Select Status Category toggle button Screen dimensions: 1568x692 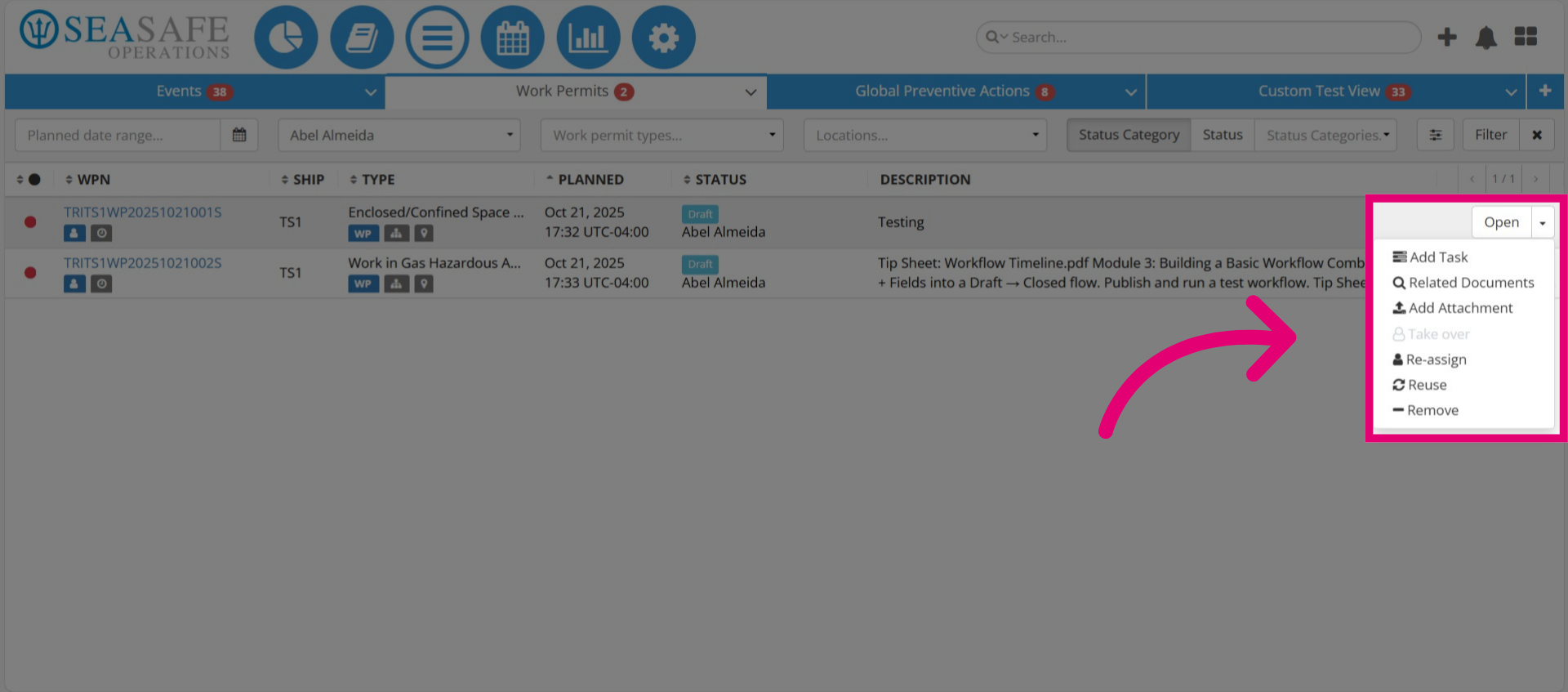click(1129, 135)
